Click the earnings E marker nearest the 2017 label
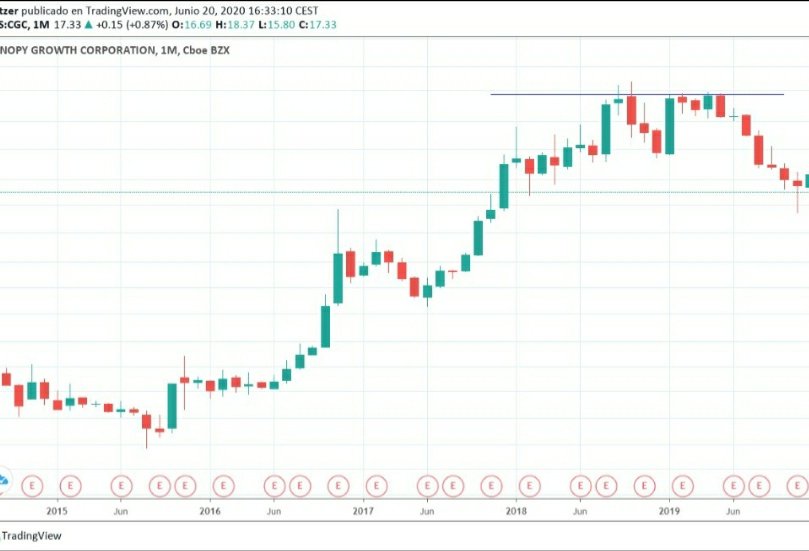Screen dimensions: 809x551 376,486
